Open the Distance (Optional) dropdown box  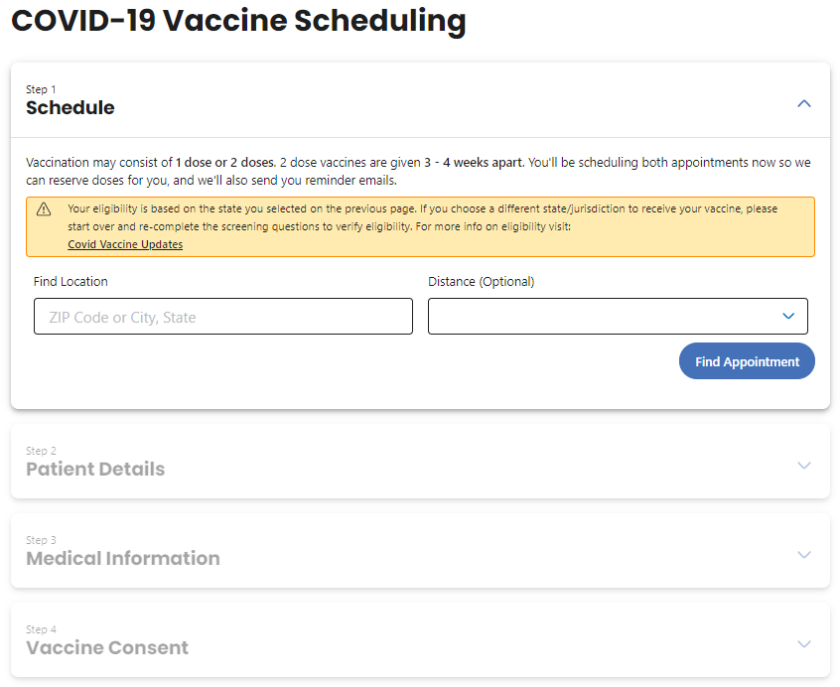pyautogui.click(x=600, y=317)
